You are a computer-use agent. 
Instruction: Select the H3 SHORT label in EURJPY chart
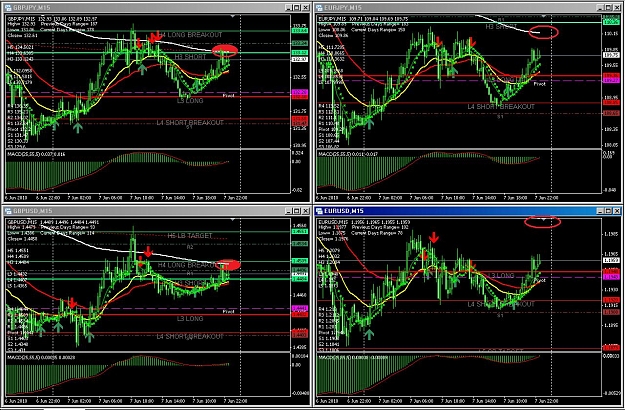tap(501, 27)
